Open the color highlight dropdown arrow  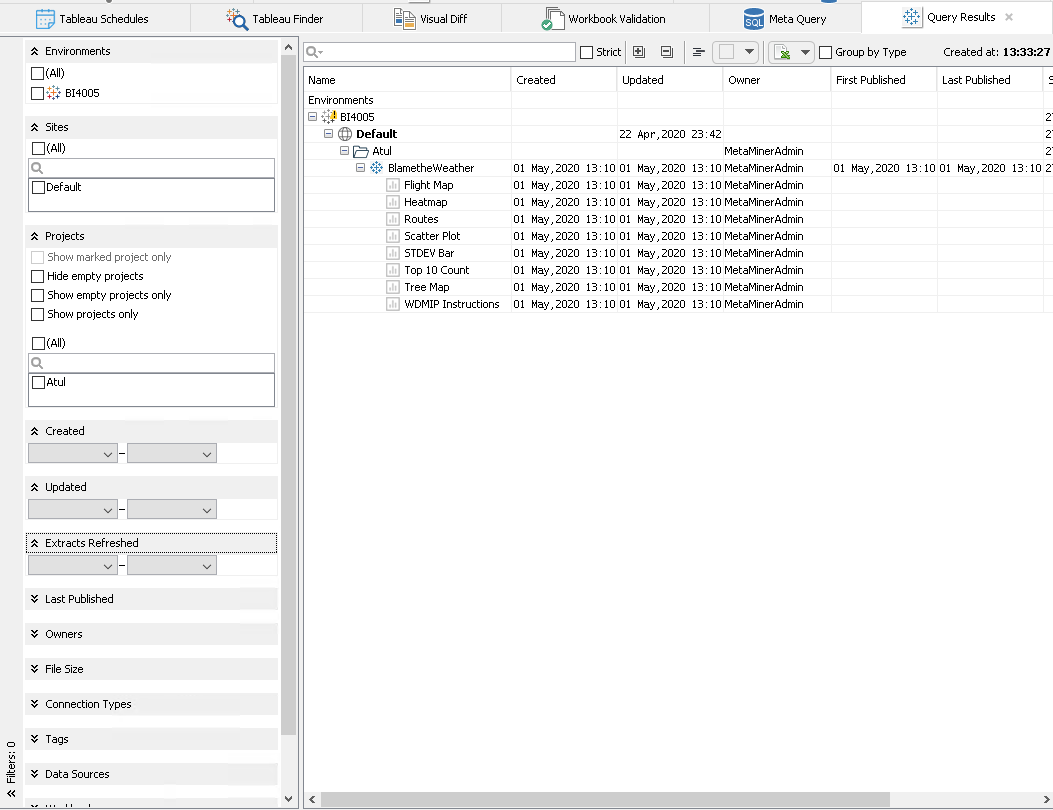click(x=749, y=52)
